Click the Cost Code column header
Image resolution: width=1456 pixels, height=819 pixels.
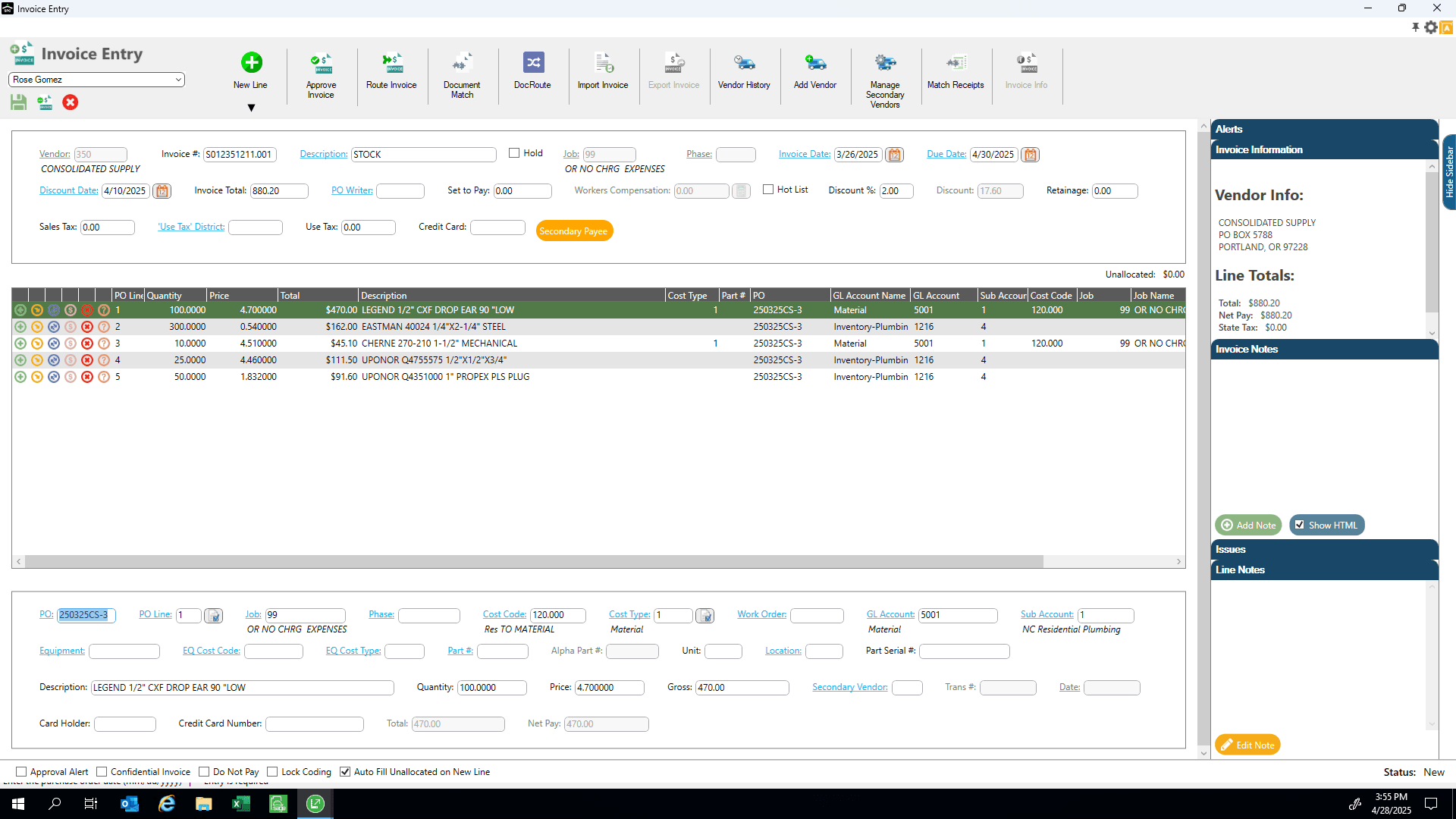coord(1052,296)
